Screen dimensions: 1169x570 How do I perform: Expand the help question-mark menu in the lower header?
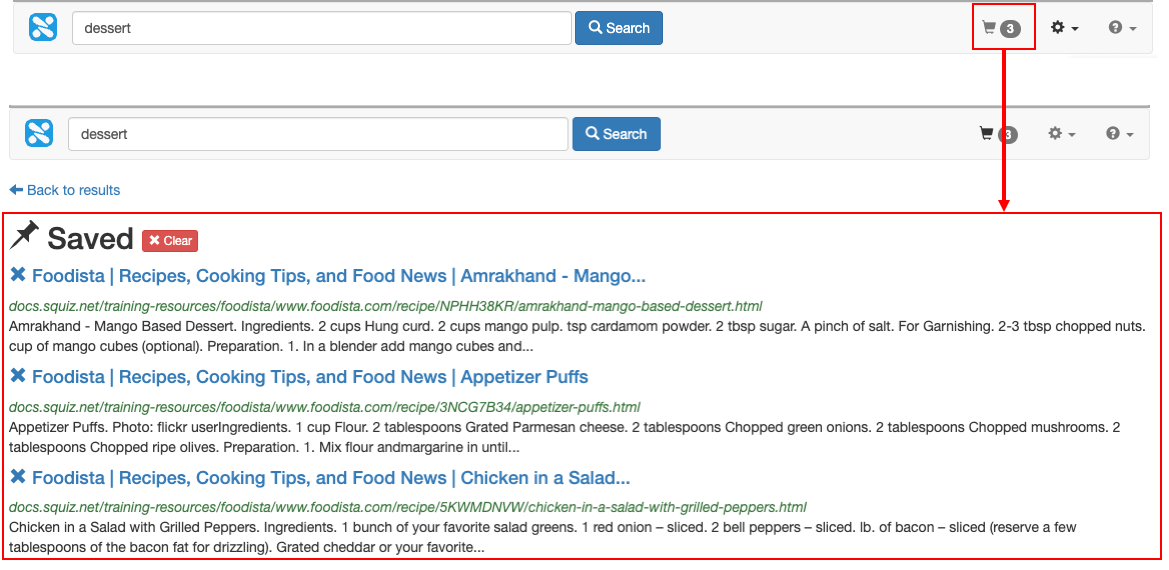tap(1119, 134)
